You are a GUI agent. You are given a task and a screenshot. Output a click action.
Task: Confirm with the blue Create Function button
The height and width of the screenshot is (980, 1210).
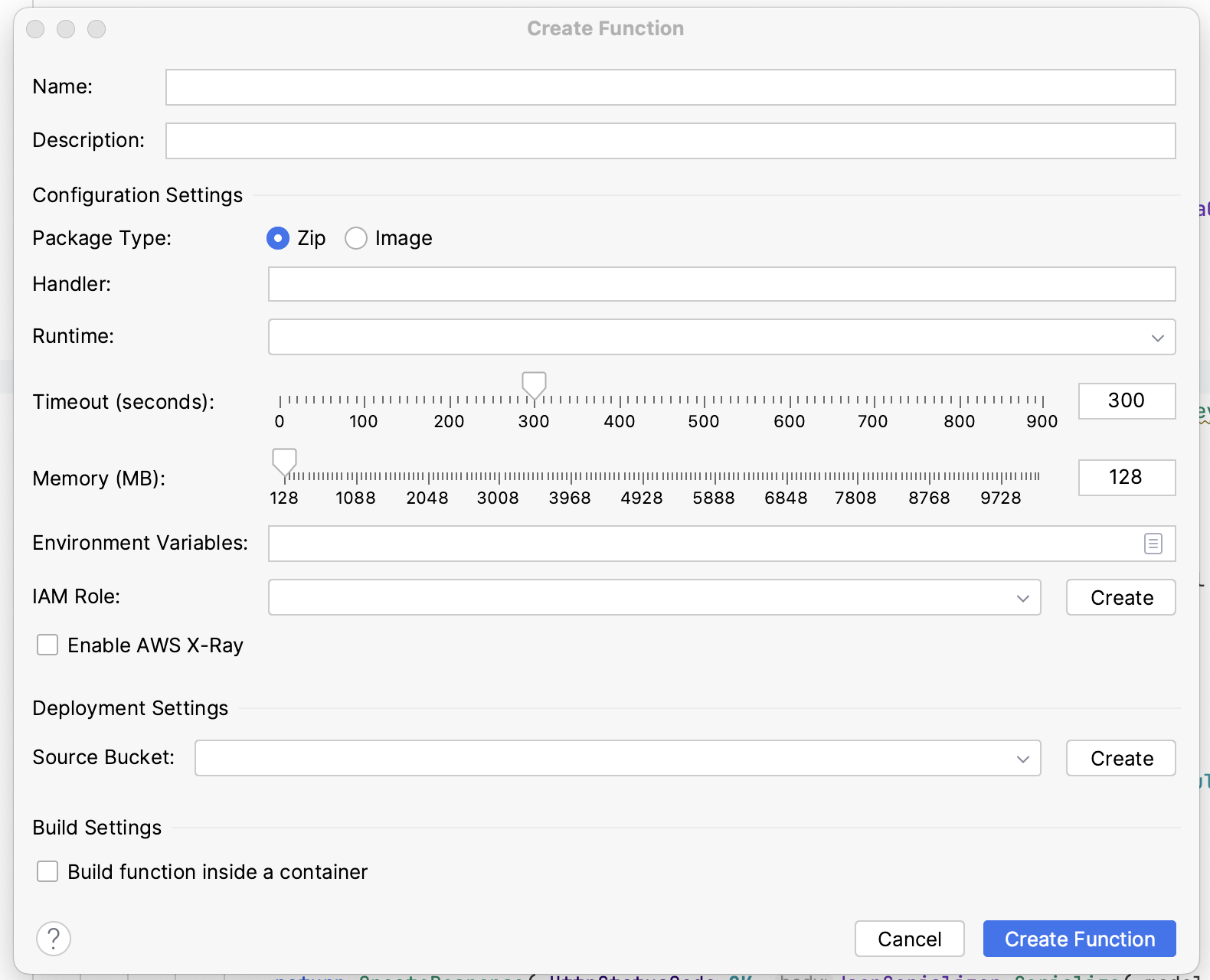click(x=1080, y=939)
